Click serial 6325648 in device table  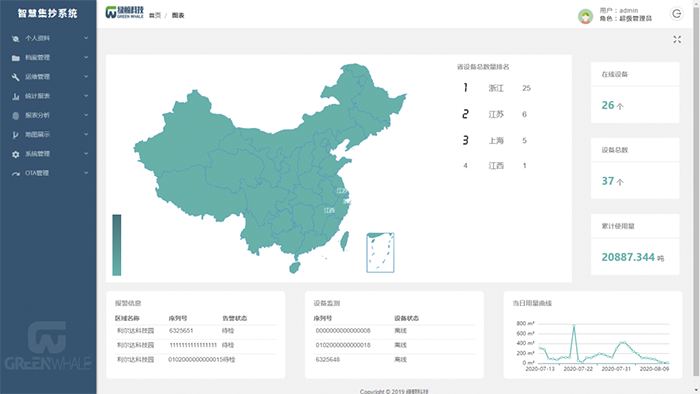point(327,359)
